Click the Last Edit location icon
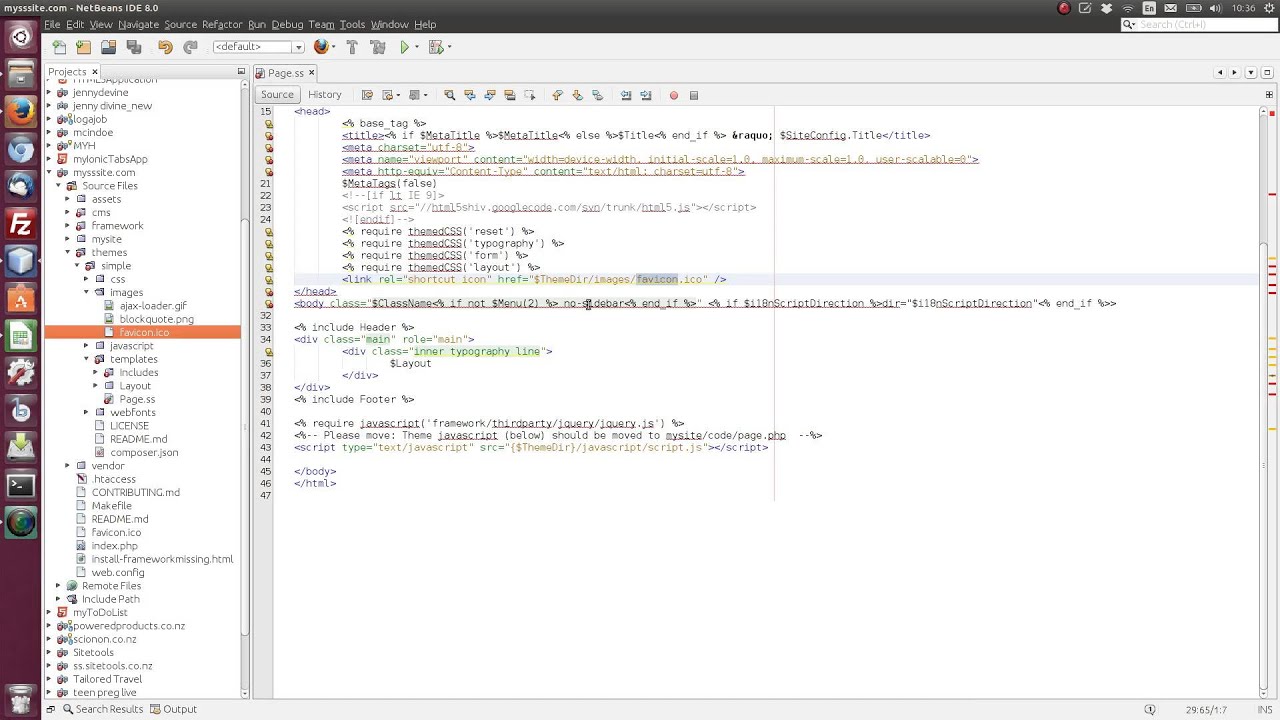 pos(367,95)
